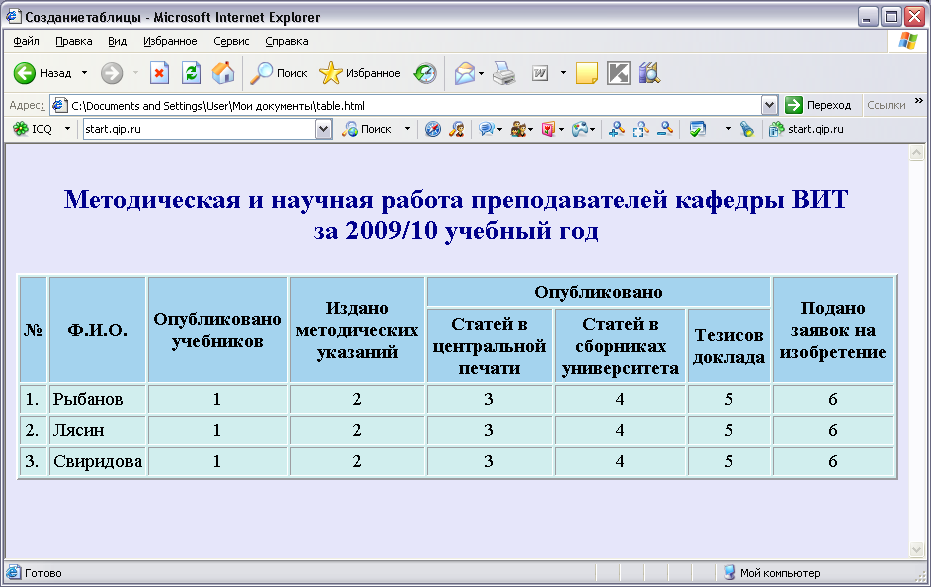The height and width of the screenshot is (587, 931).
Task: Click the remove-user minus icon in ICQ toolbar
Action: (x=664, y=129)
